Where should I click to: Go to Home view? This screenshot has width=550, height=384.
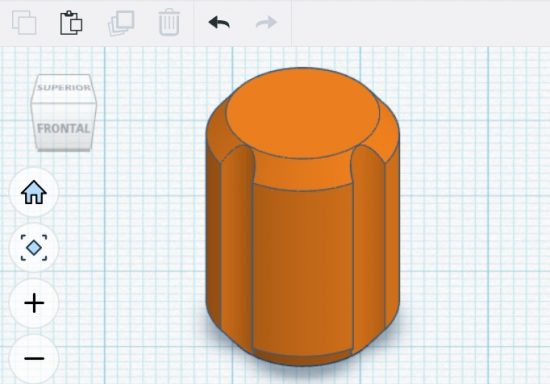pos(34,192)
